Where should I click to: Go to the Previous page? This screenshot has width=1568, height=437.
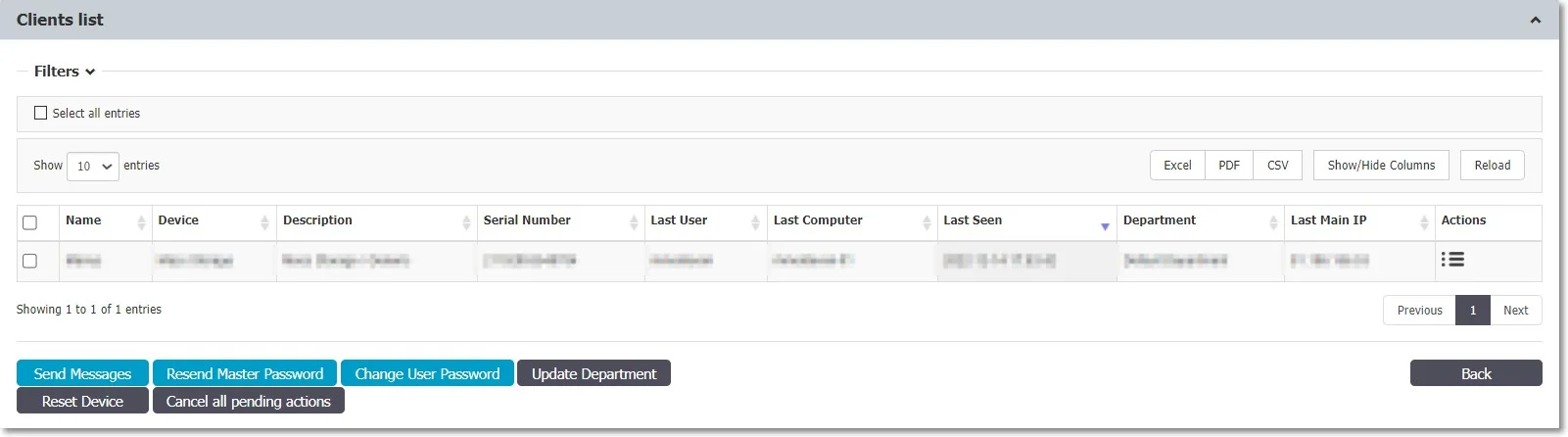tap(1419, 310)
